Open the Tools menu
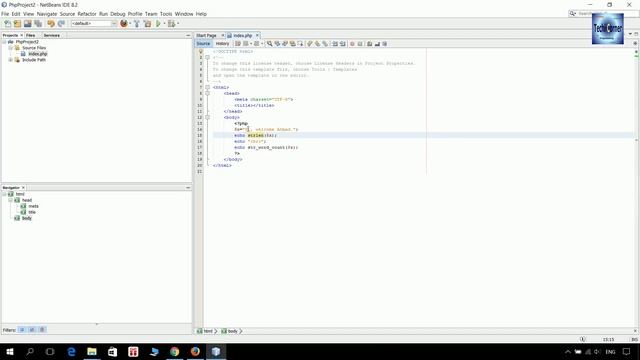The width and height of the screenshot is (640, 360). [x=166, y=14]
